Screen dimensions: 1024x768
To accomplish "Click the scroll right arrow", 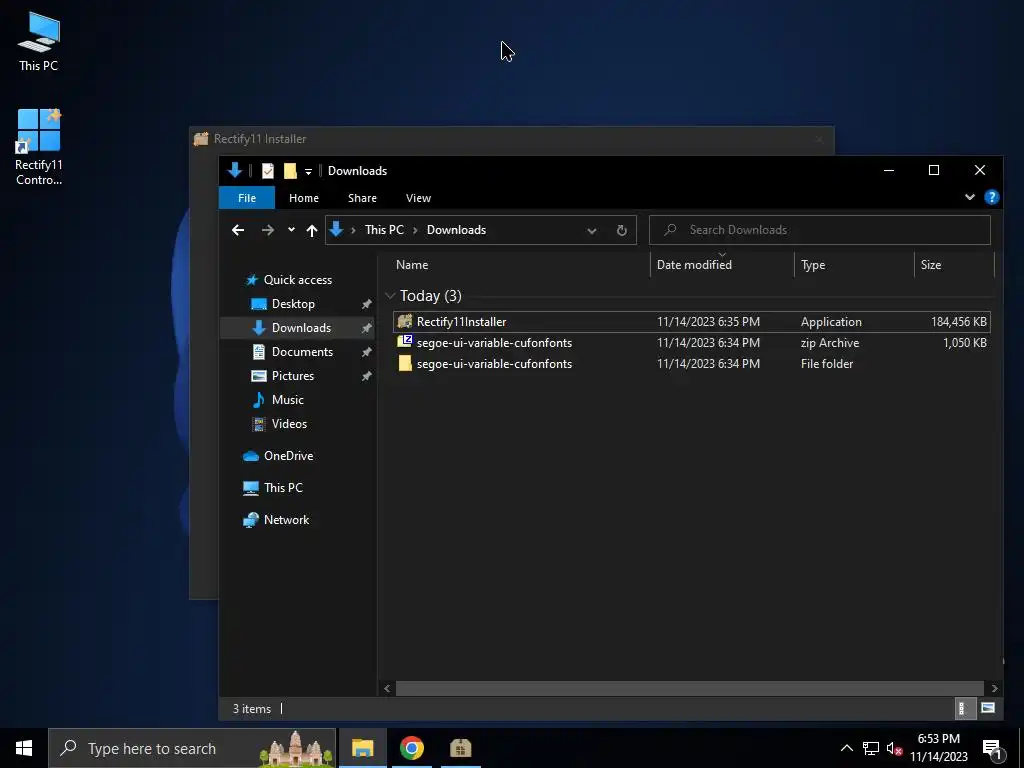I will coord(994,688).
